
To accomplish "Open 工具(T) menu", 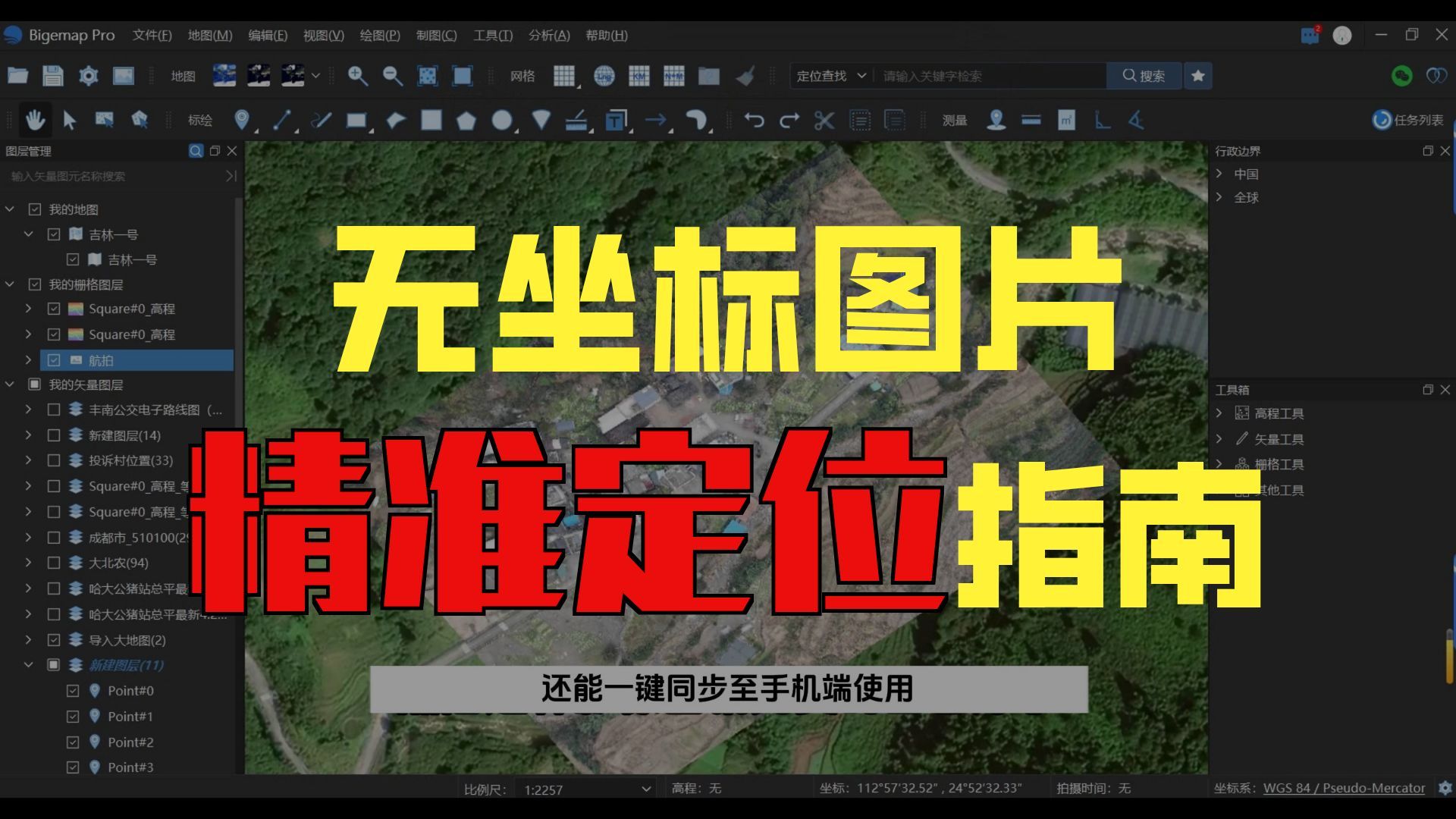I will coord(493,35).
